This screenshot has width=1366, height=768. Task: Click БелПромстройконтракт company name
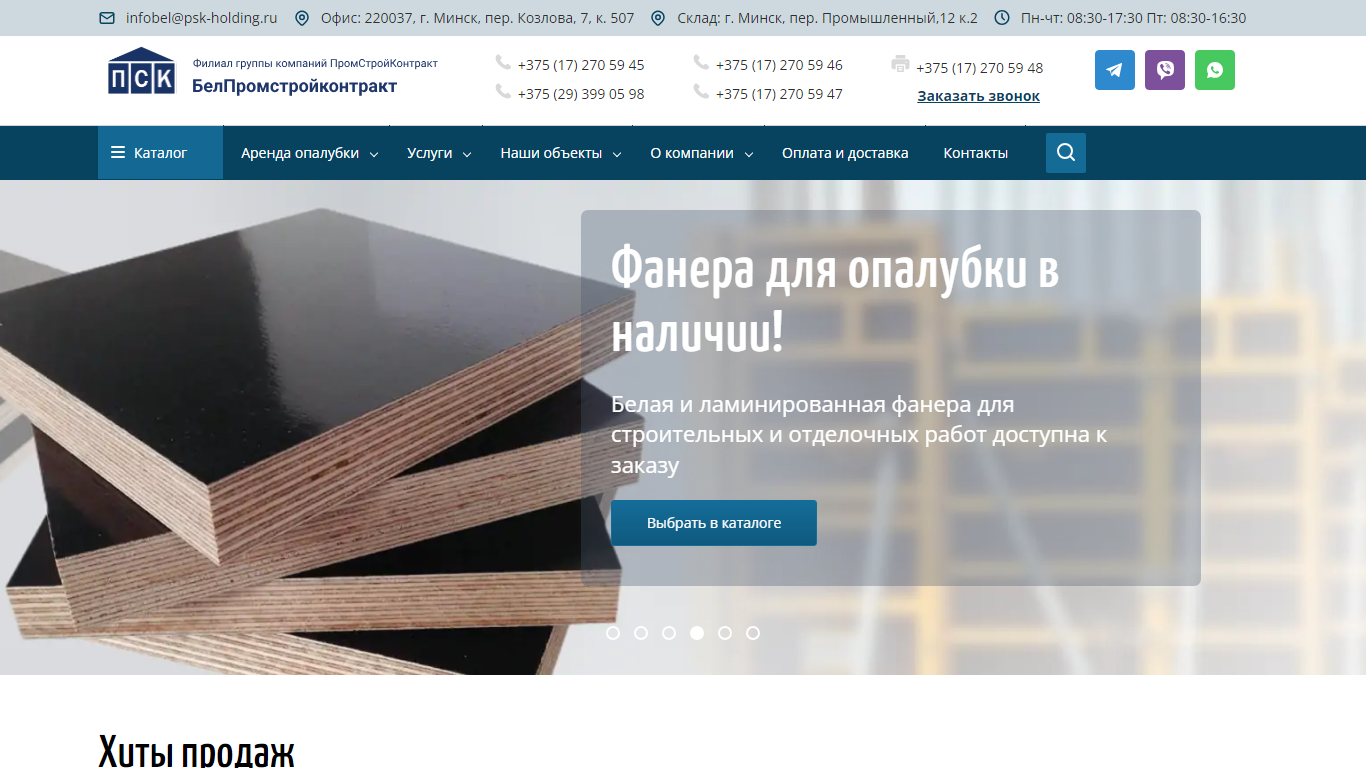point(295,86)
